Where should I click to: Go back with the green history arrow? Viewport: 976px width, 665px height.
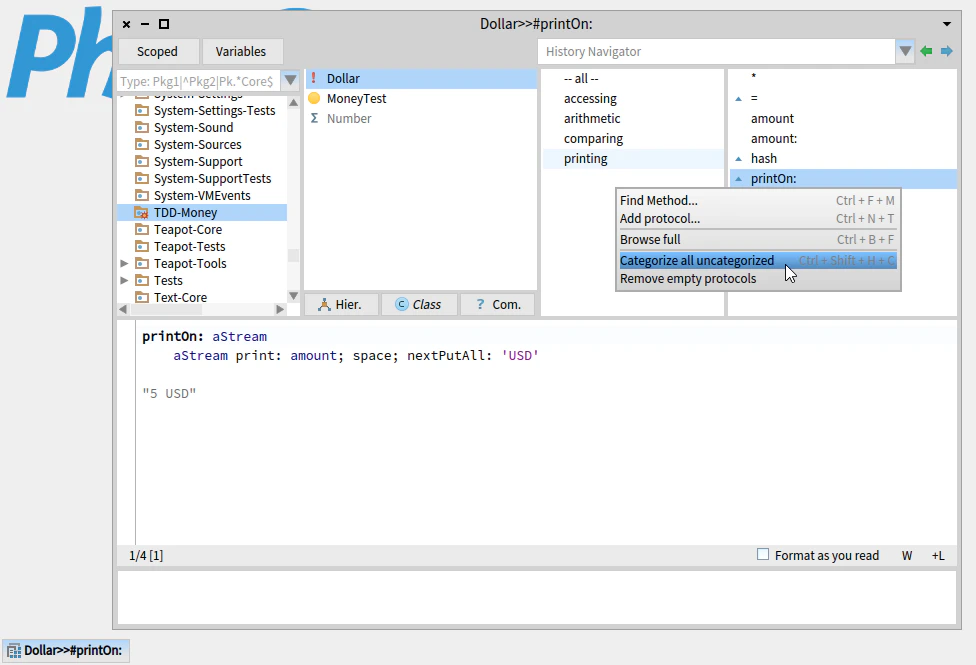[926, 51]
